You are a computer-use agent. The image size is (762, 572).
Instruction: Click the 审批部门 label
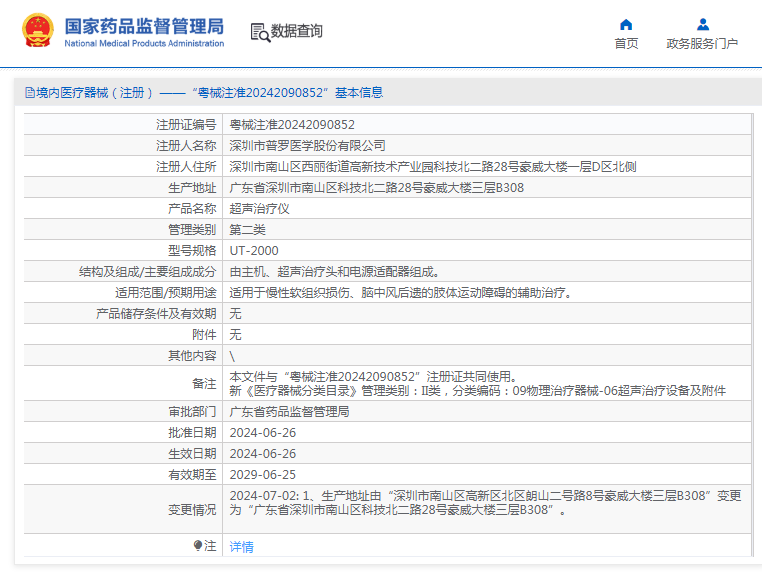coord(192,412)
